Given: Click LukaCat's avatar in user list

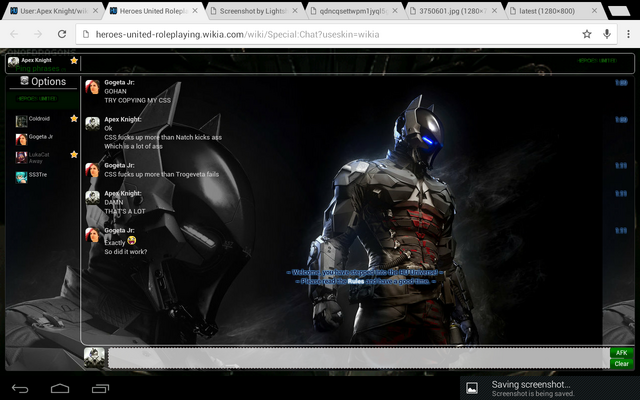Looking at the screenshot, I should click(21, 157).
